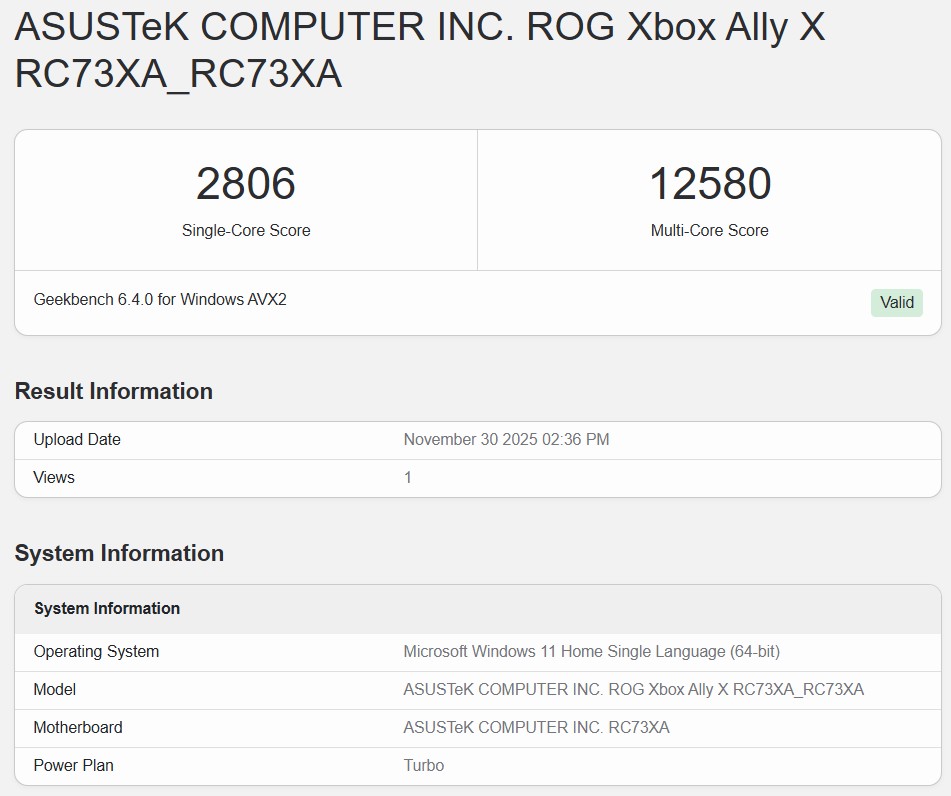Select the Power Plan row label
Image resolution: width=951 pixels, height=796 pixels.
point(74,765)
